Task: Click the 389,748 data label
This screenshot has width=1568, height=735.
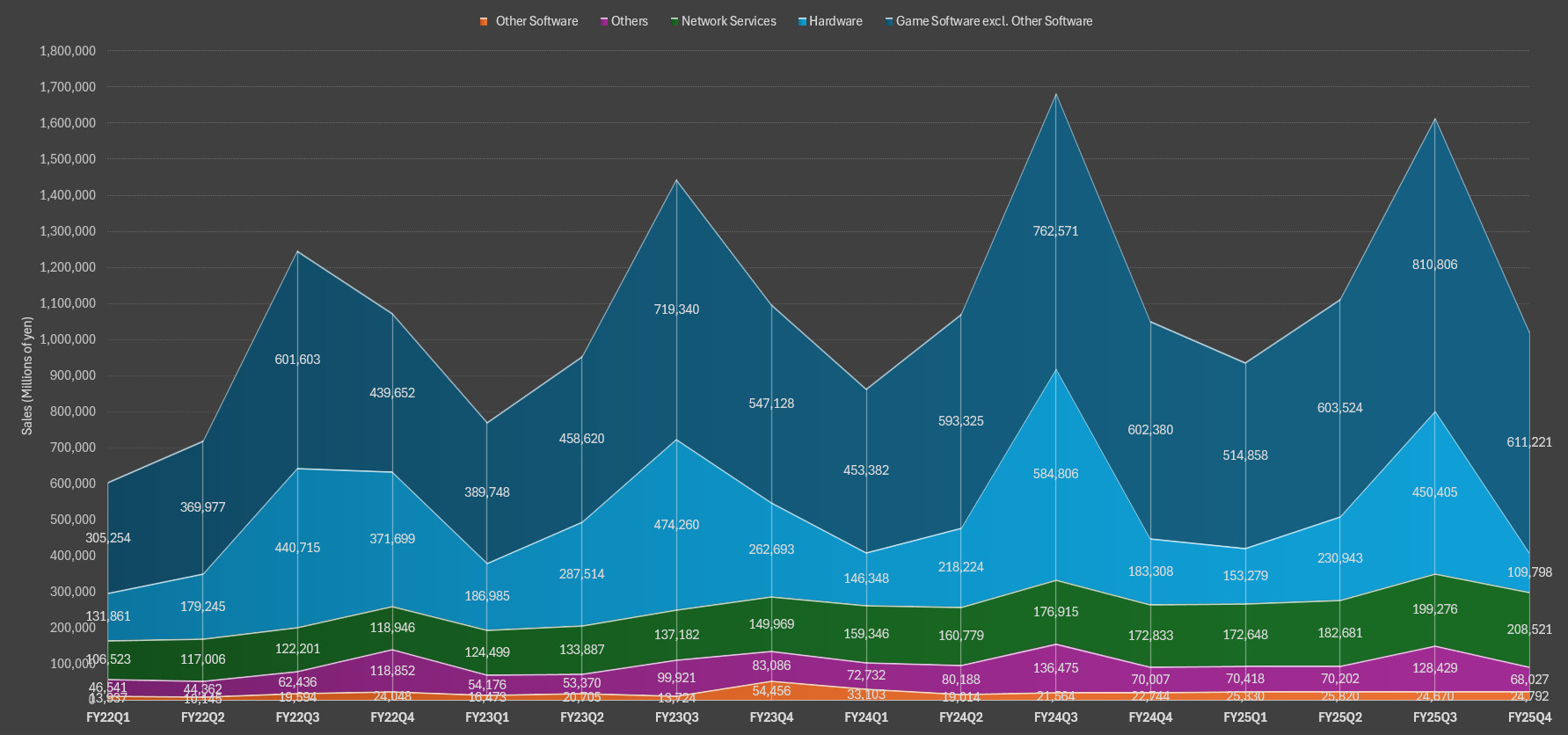Action: [487, 492]
